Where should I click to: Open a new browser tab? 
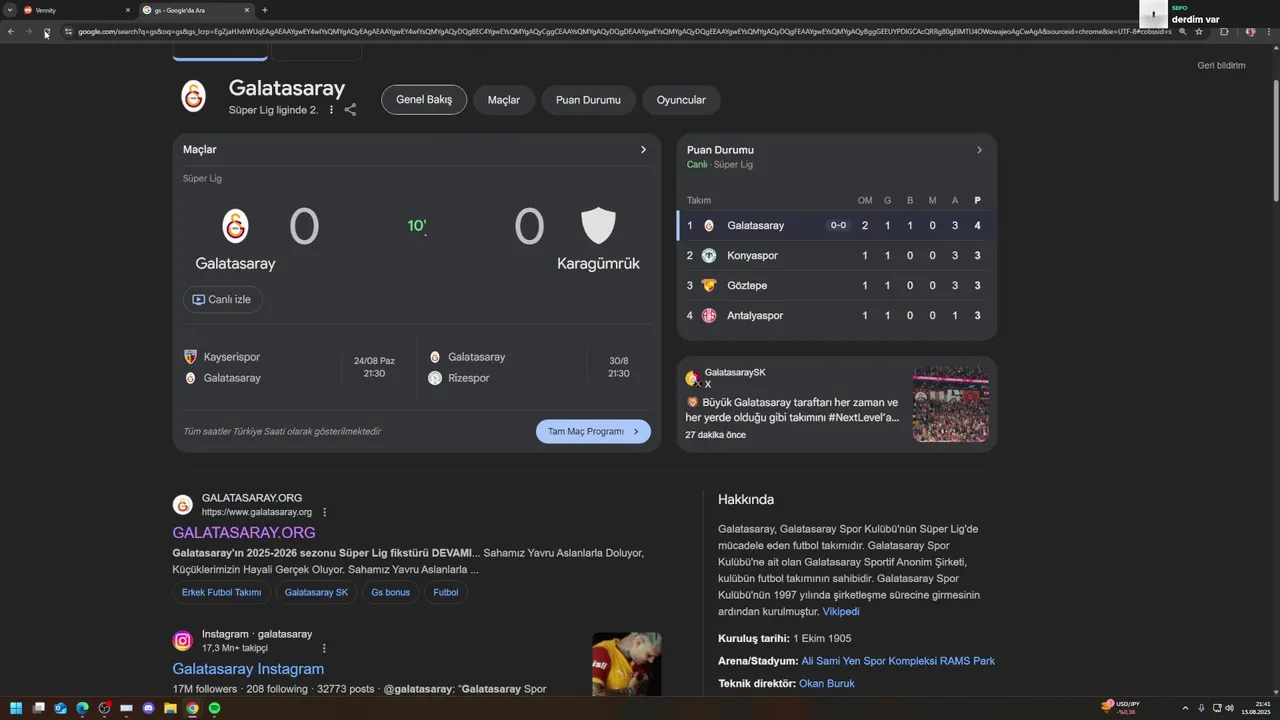[x=264, y=10]
